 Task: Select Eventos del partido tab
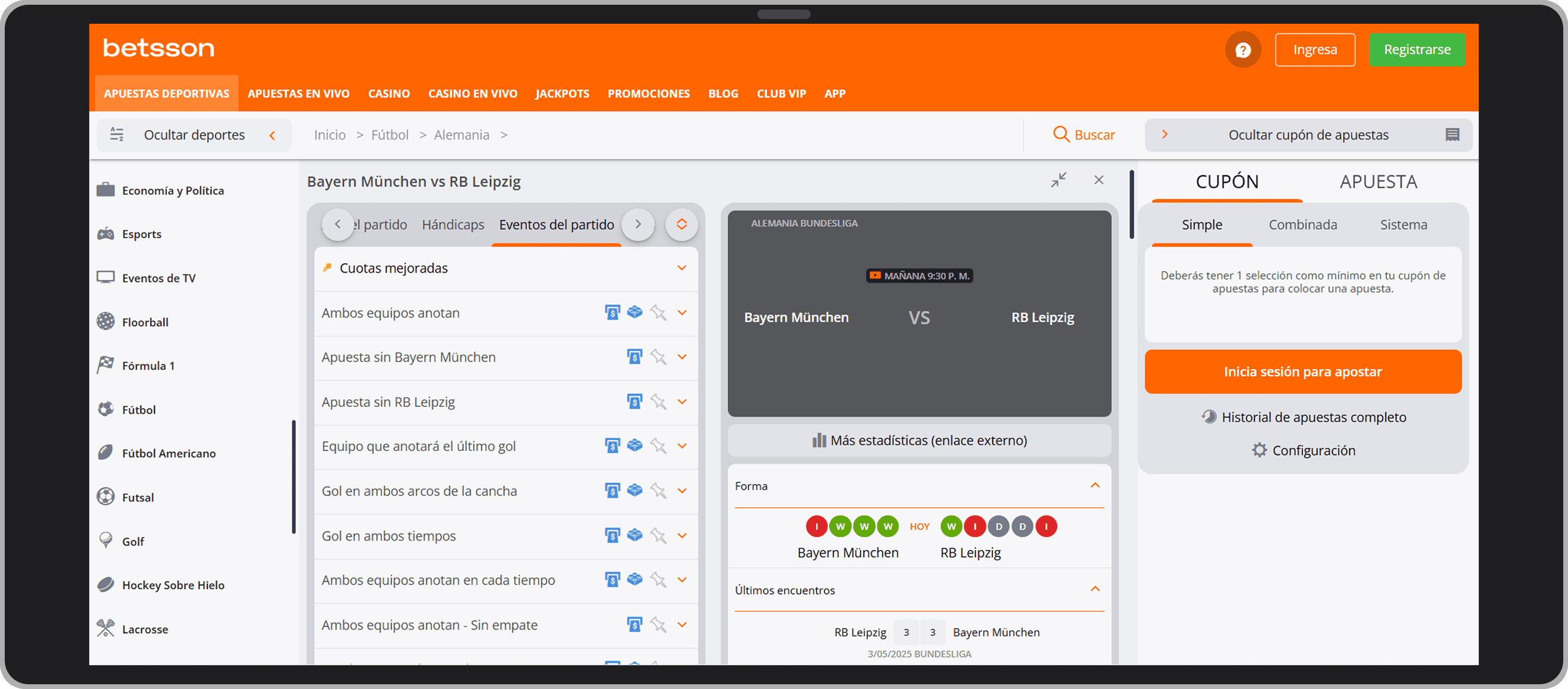(x=557, y=225)
